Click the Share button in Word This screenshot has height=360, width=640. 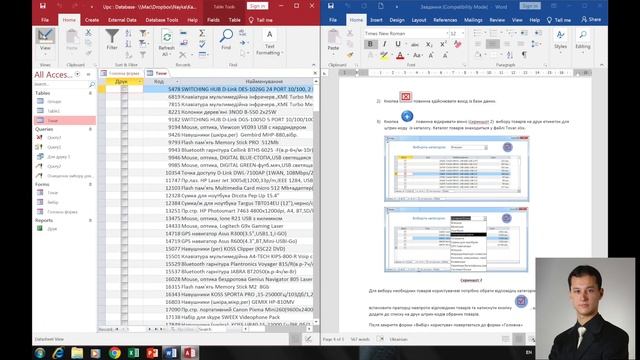click(591, 20)
